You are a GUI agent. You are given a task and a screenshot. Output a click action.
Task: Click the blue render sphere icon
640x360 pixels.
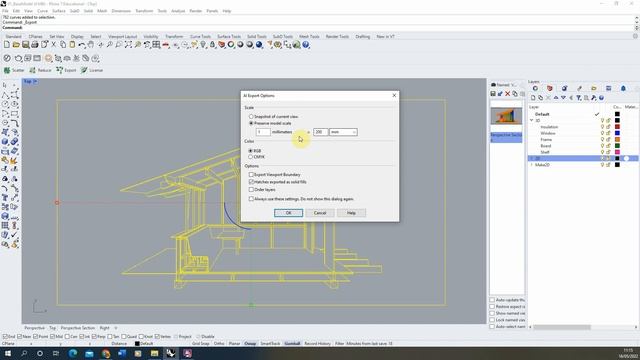click(259, 45)
